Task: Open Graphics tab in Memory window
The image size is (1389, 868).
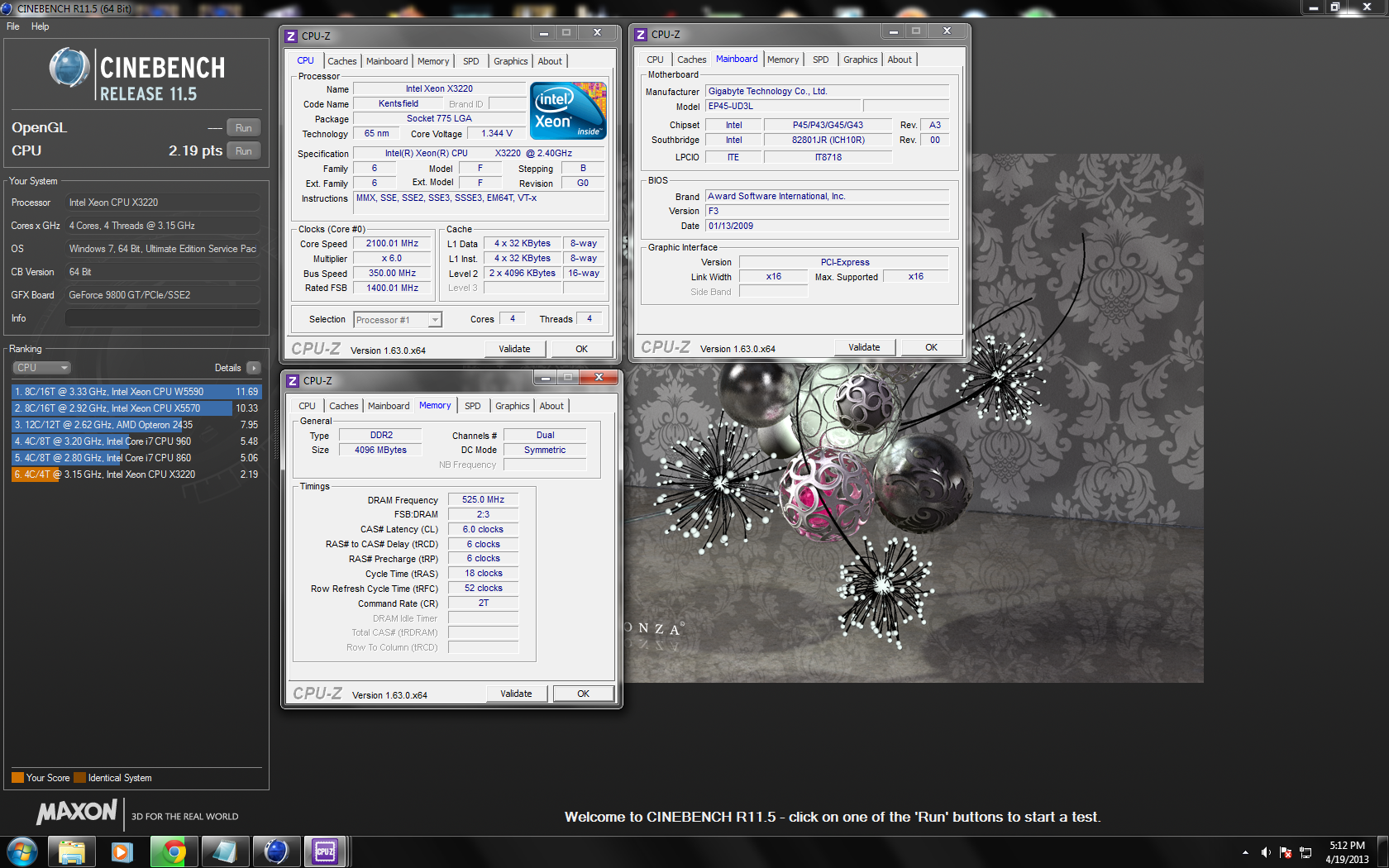Action: click(512, 406)
